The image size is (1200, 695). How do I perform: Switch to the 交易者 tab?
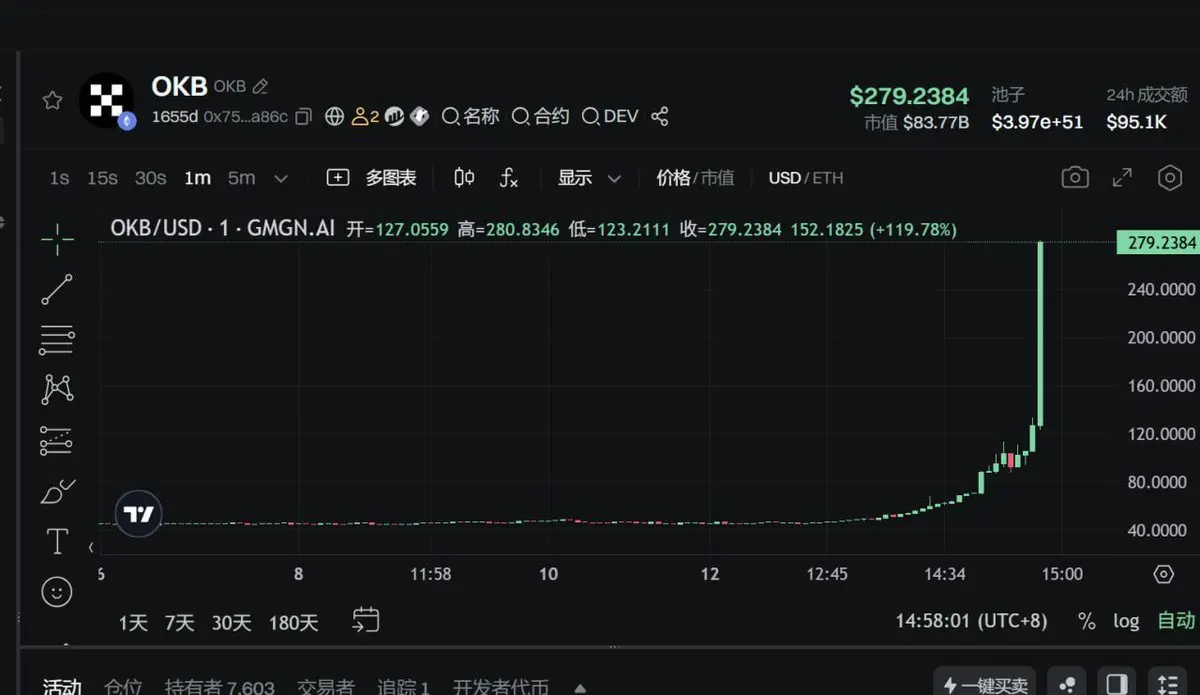(325, 687)
